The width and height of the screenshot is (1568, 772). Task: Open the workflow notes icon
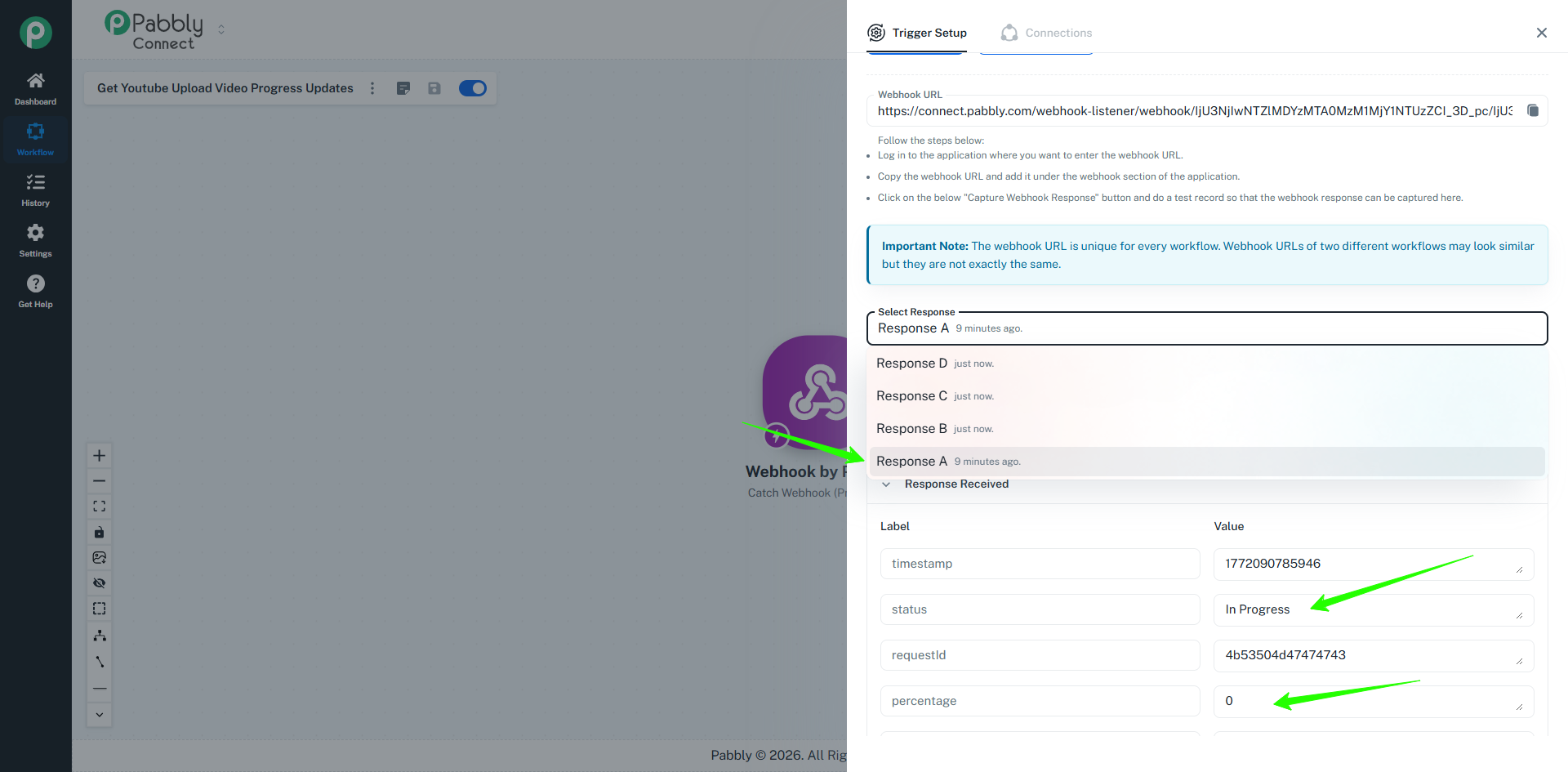tap(403, 88)
